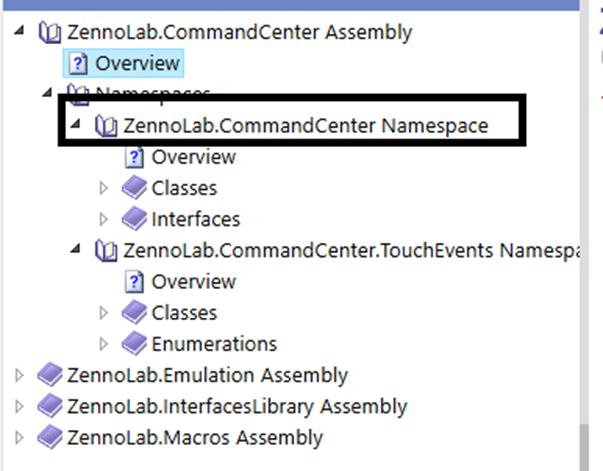Click the ZennoLab.Macros Assembly book icon

pyautogui.click(x=49, y=438)
